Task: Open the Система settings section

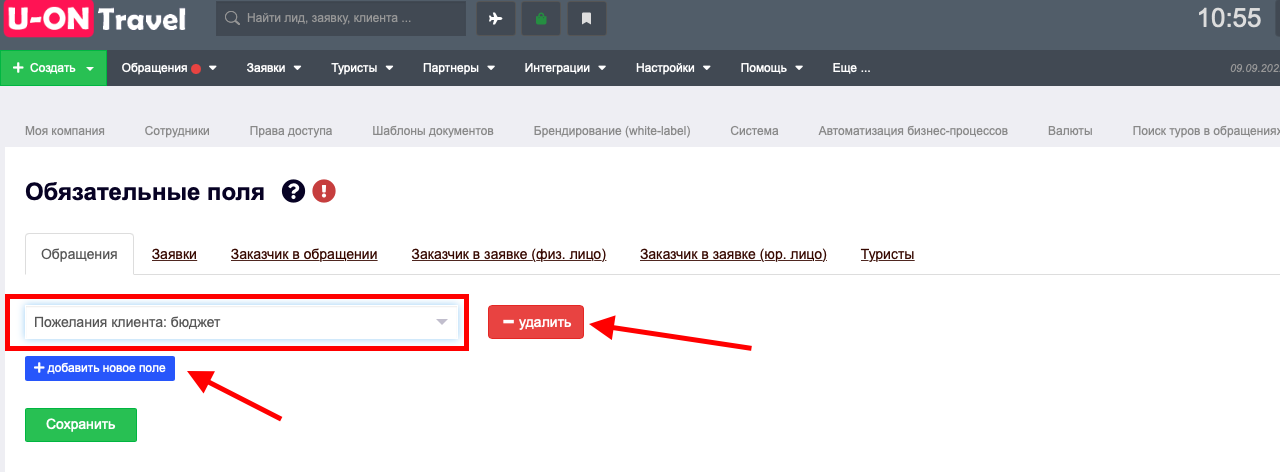Action: [x=754, y=131]
